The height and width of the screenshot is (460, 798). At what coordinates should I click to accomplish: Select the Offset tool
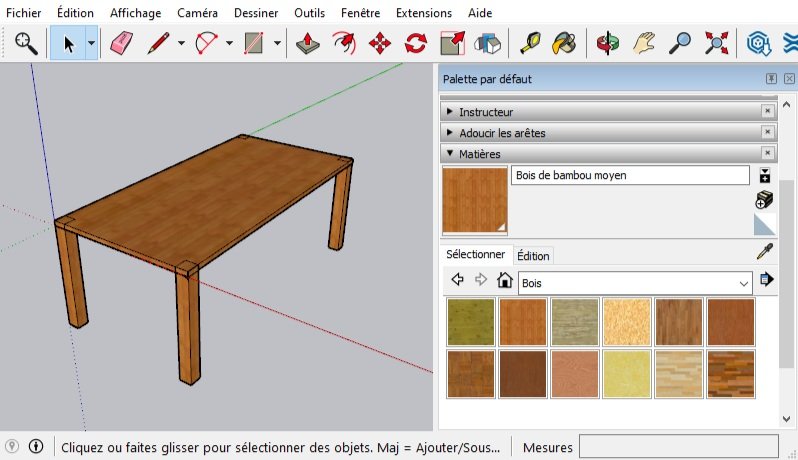[344, 43]
